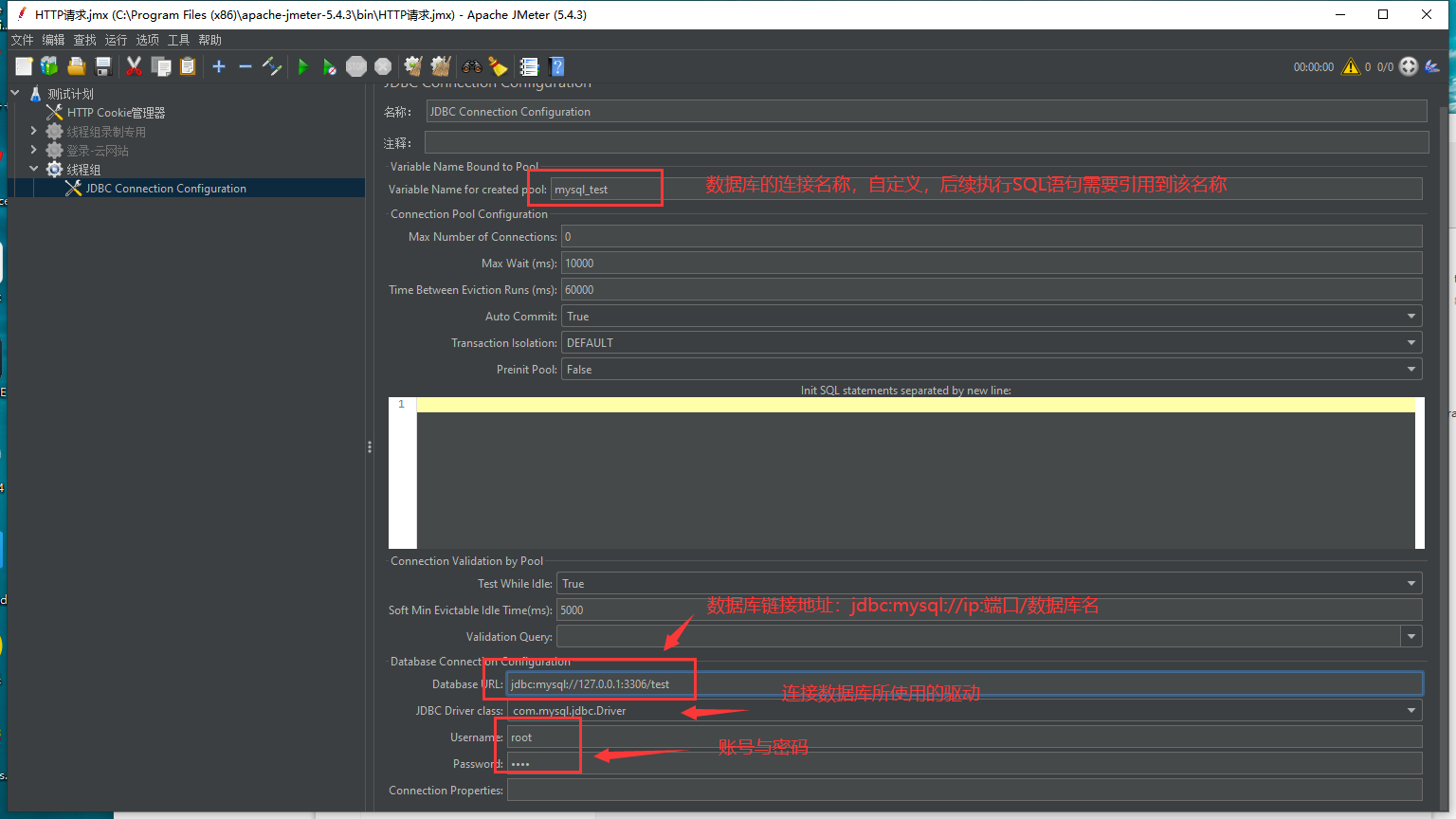Click Time Between Eviction Runs field

992,289
